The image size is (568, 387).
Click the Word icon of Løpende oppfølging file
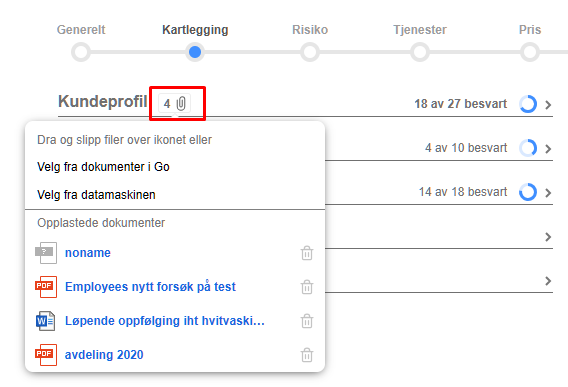pyautogui.click(x=45, y=321)
